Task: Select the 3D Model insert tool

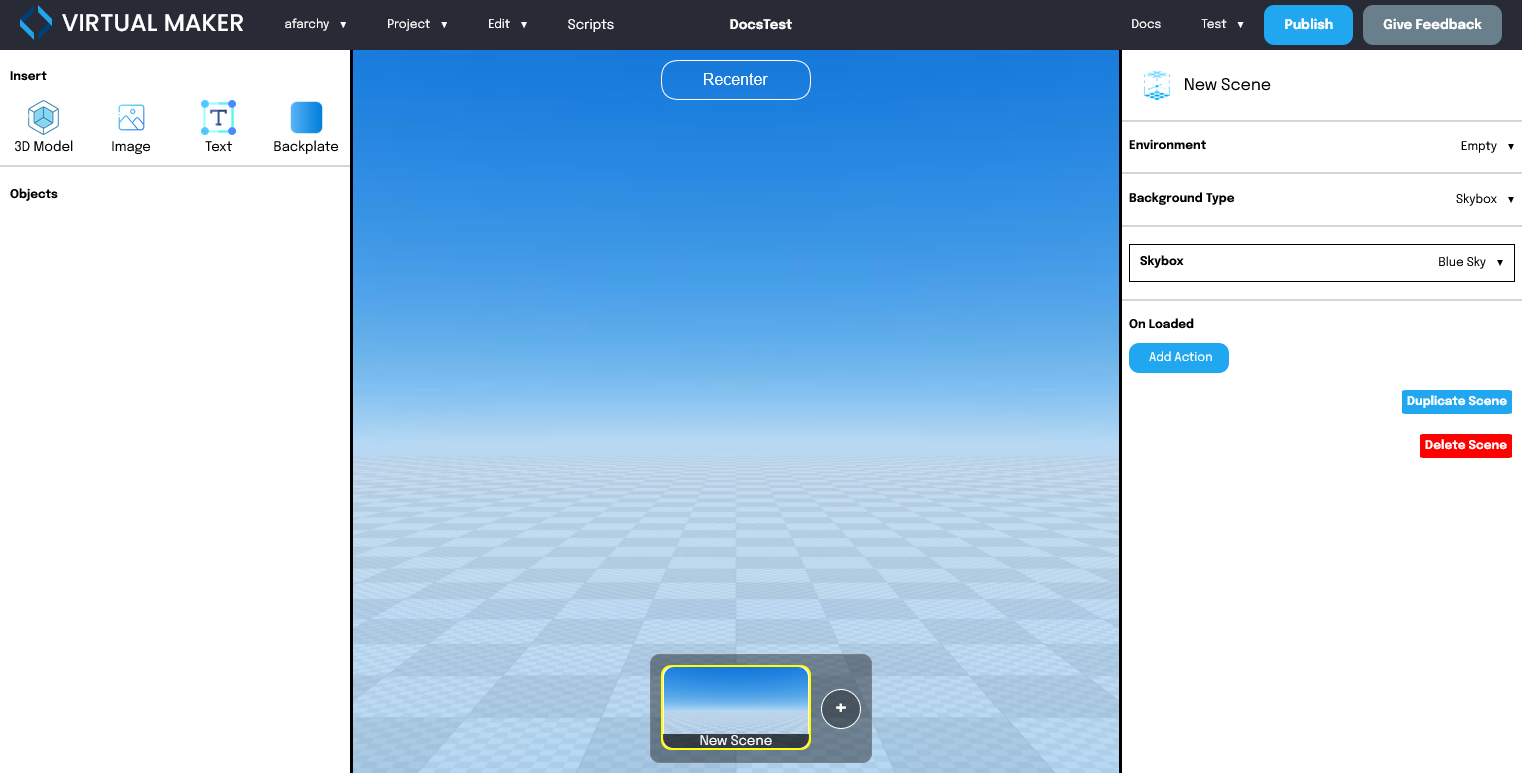Action: (x=43, y=125)
